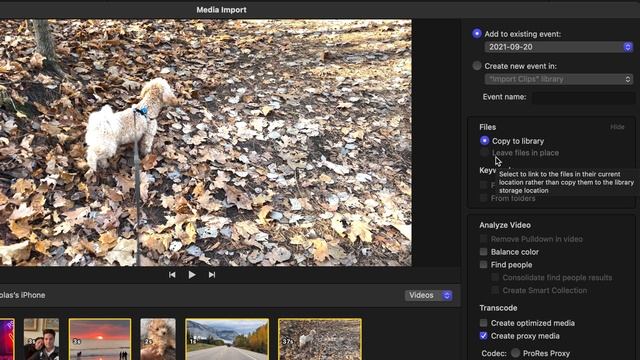Enable Create optimized media
Screen dimensions: 640x360
(484, 323)
